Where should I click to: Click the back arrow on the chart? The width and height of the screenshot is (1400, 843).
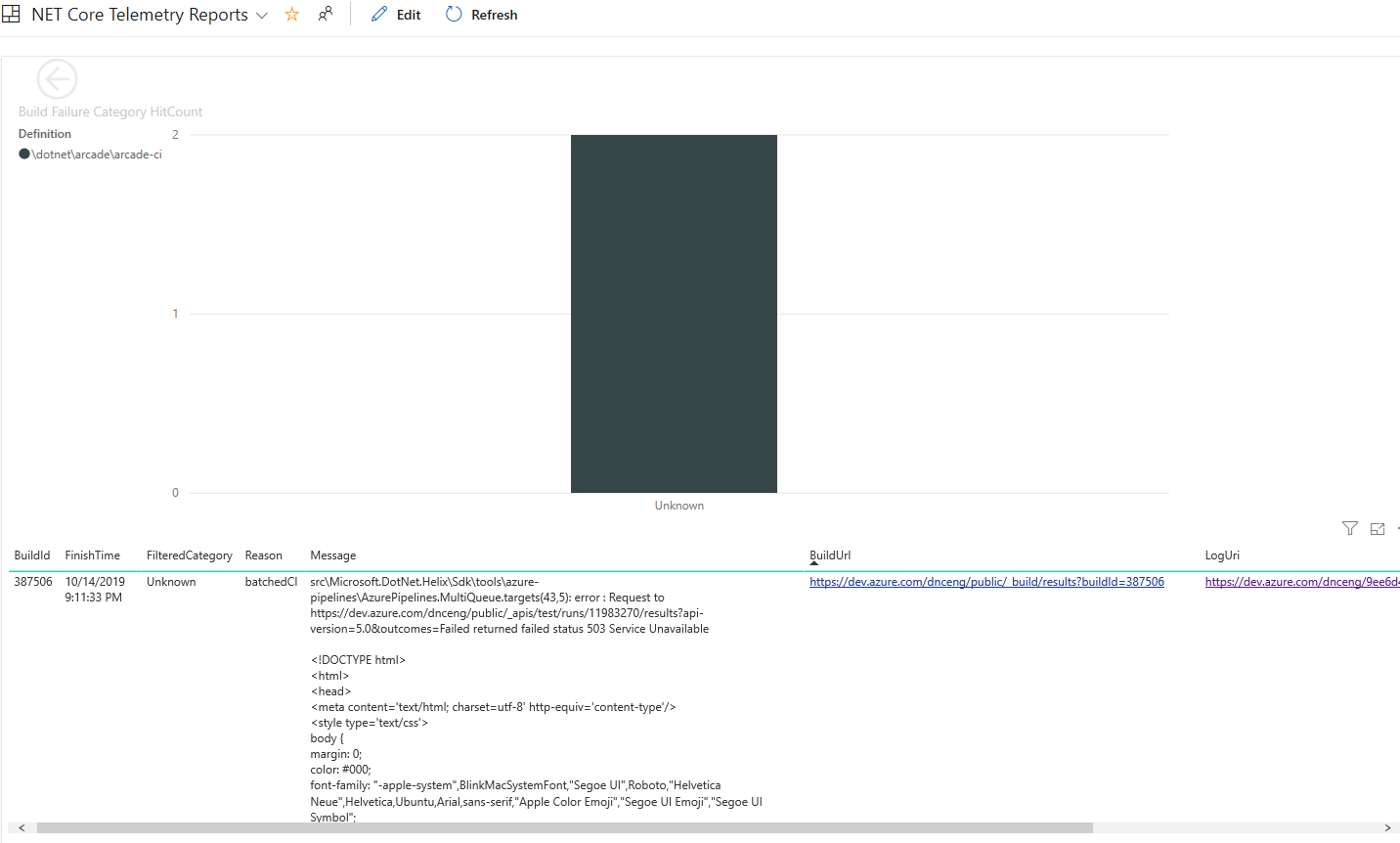[x=57, y=78]
